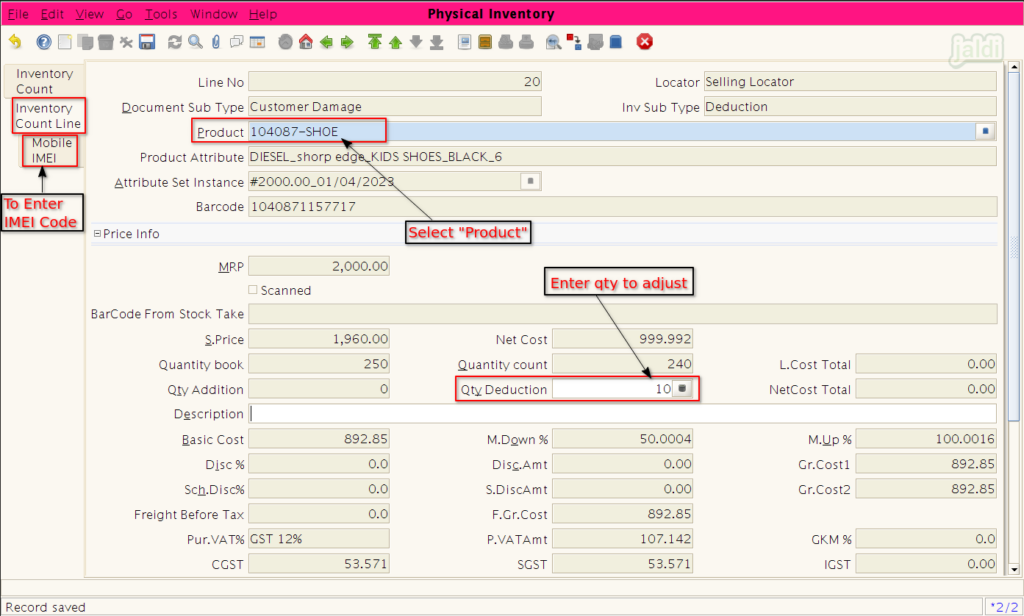This screenshot has height=616, width=1024.
Task: Click the Quantity count field showing 240
Action: pyautogui.click(x=622, y=364)
